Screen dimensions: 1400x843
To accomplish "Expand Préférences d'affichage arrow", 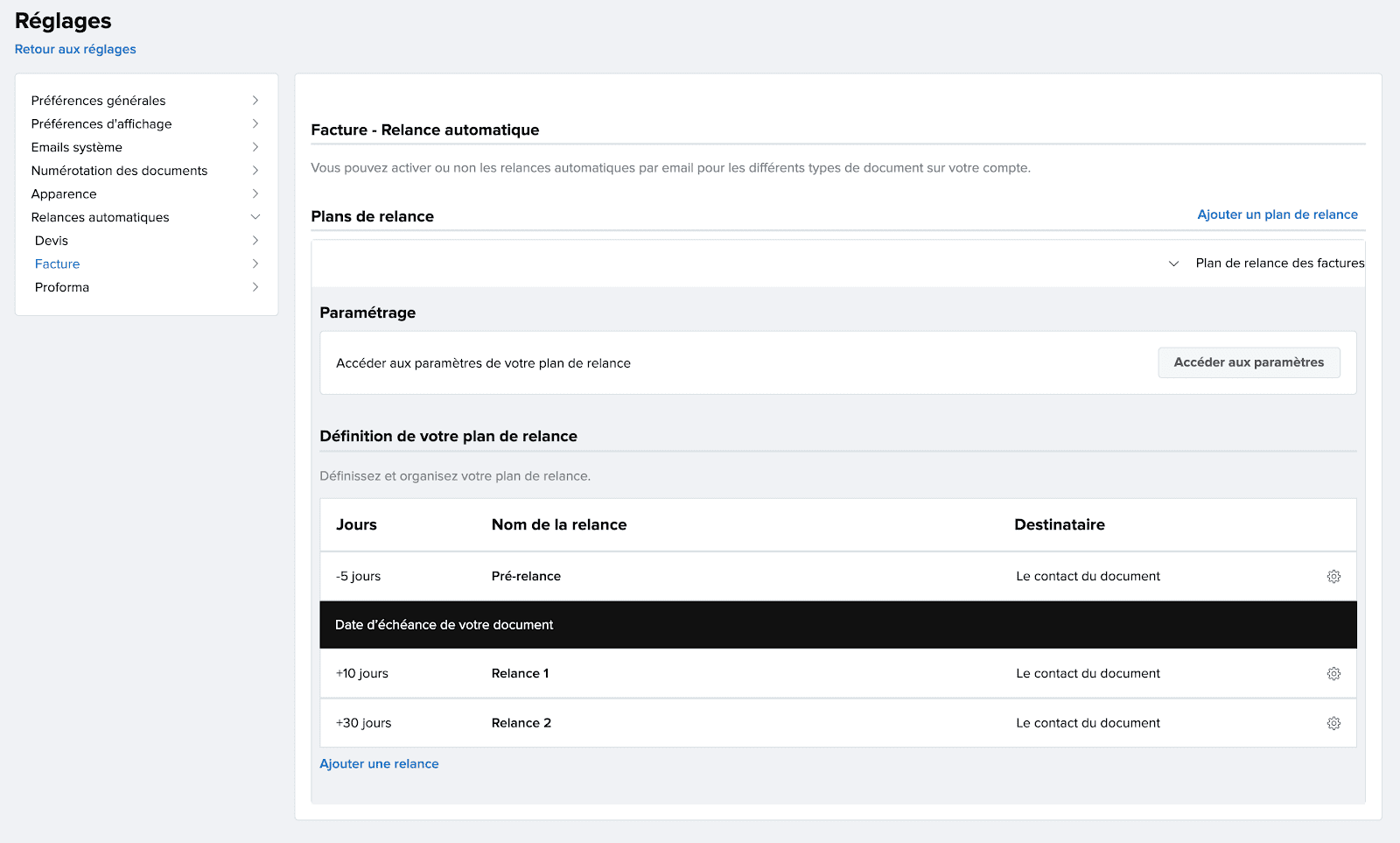I will click(255, 123).
